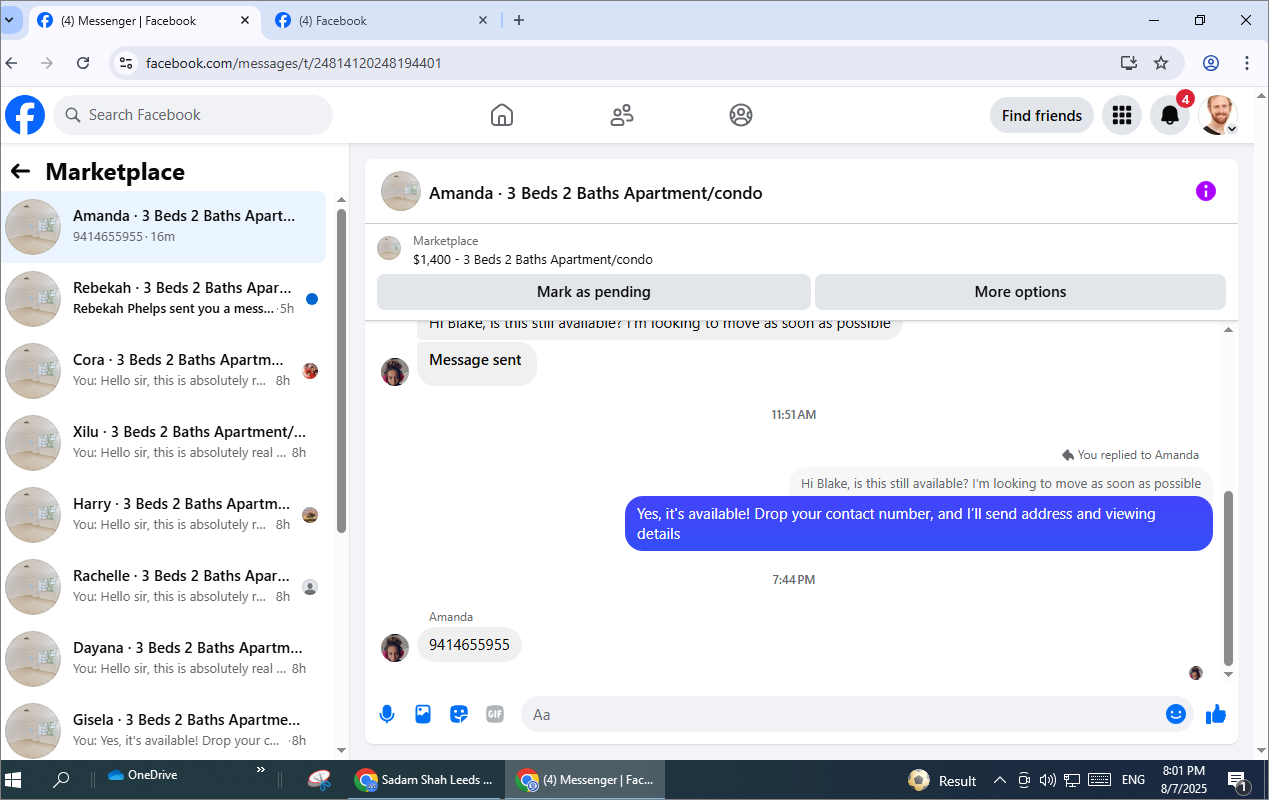Image resolution: width=1269 pixels, height=800 pixels.
Task: Click the voice clip microphone icon
Action: [387, 714]
